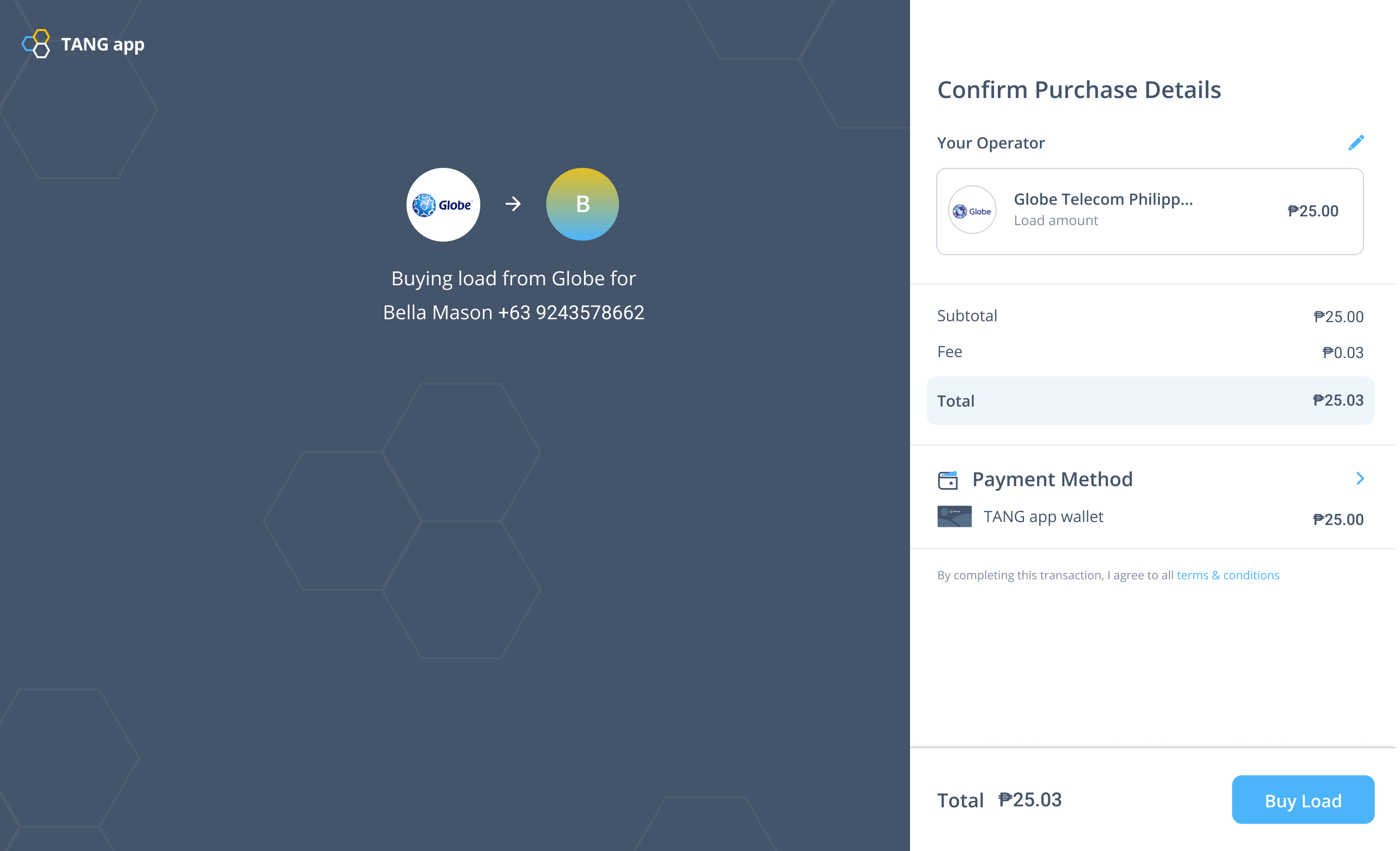Viewport: 1400px width, 851px height.
Task: Click the Fee label
Action: (949, 352)
